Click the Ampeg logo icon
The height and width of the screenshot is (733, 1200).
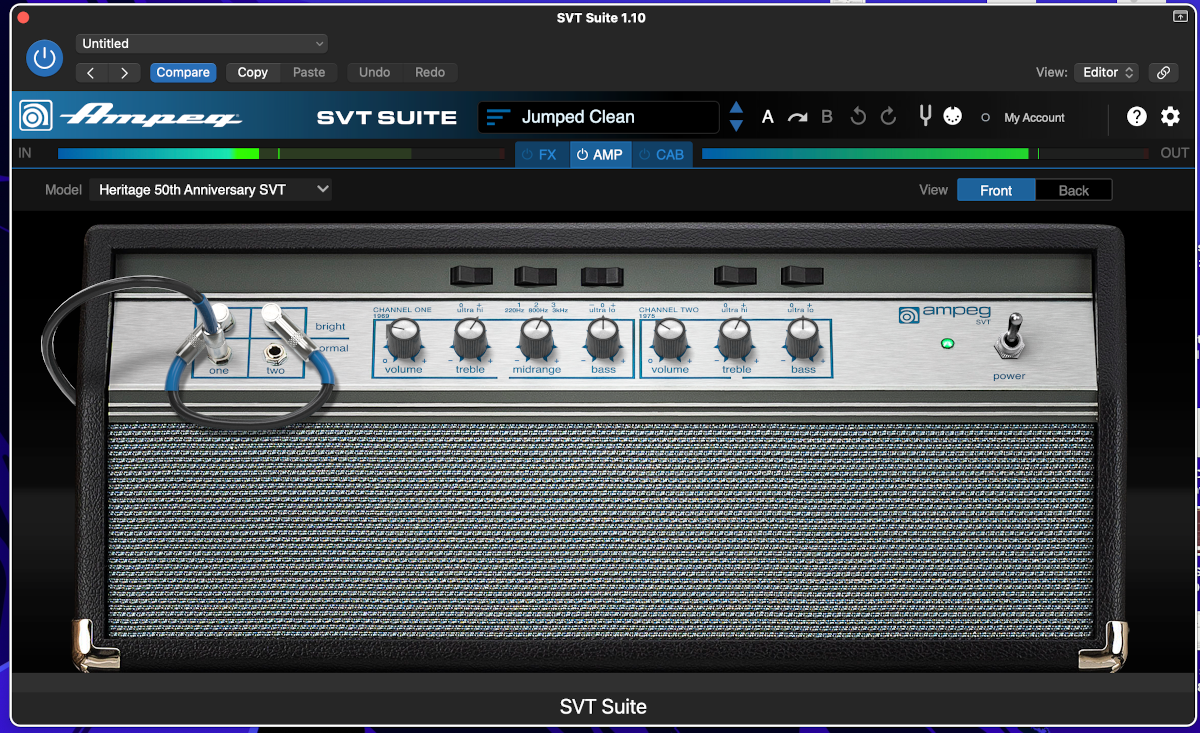click(x=36, y=117)
